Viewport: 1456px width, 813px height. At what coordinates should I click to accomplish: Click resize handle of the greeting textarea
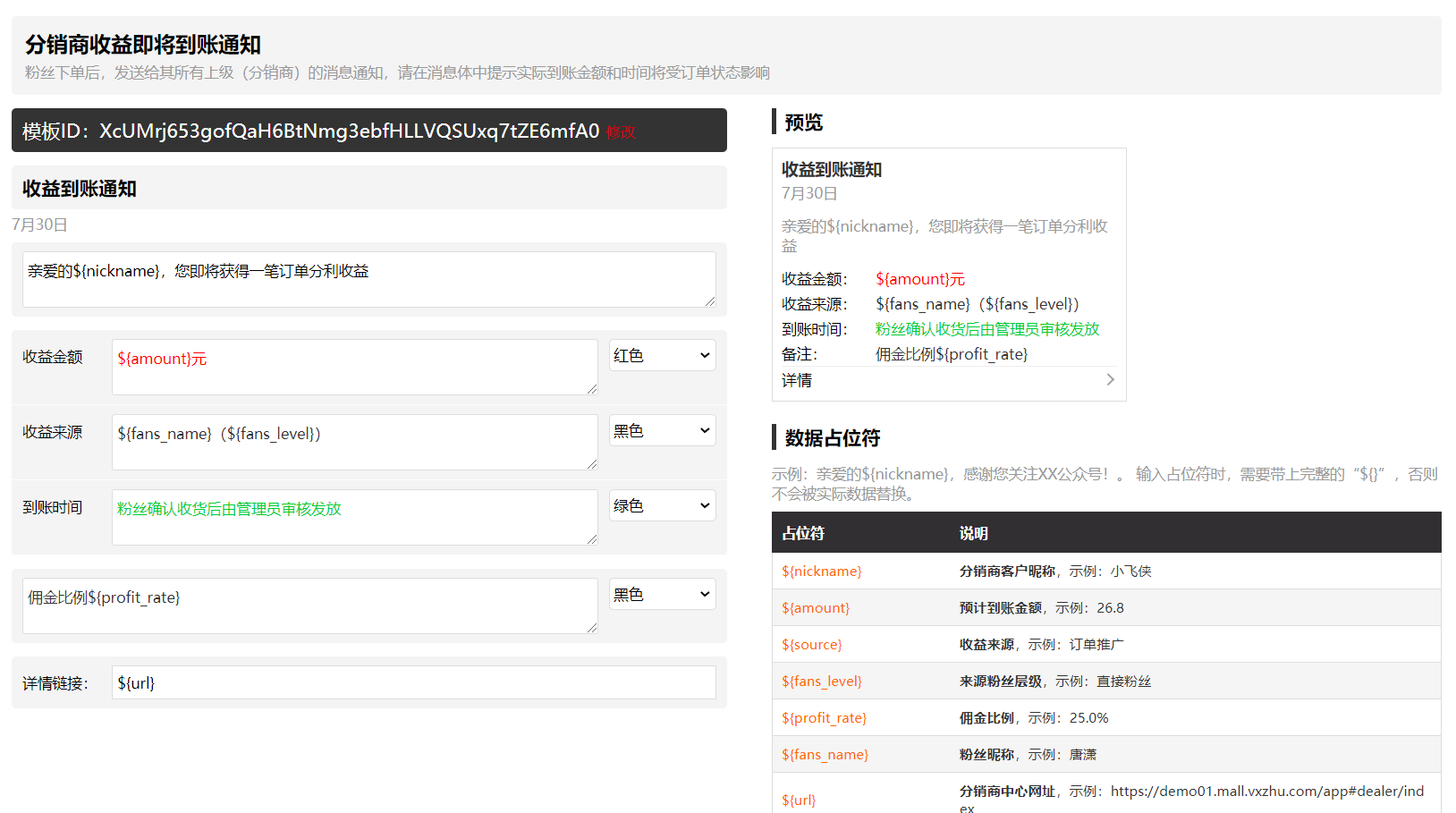click(710, 301)
